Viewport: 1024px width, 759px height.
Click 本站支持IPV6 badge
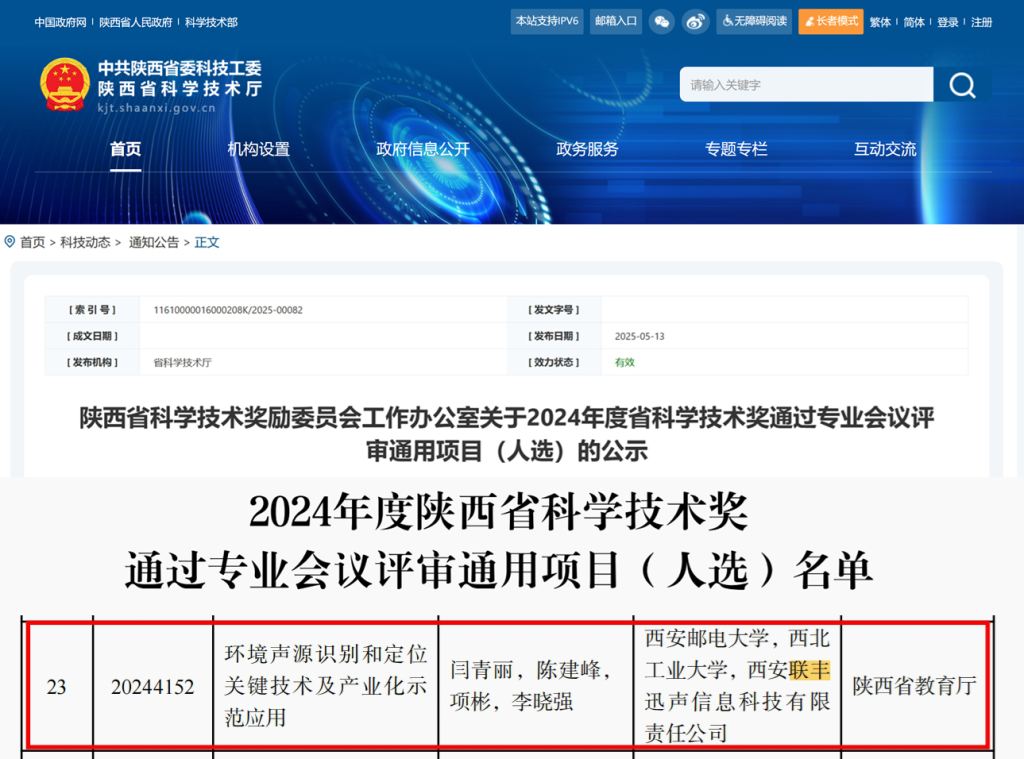click(x=547, y=22)
